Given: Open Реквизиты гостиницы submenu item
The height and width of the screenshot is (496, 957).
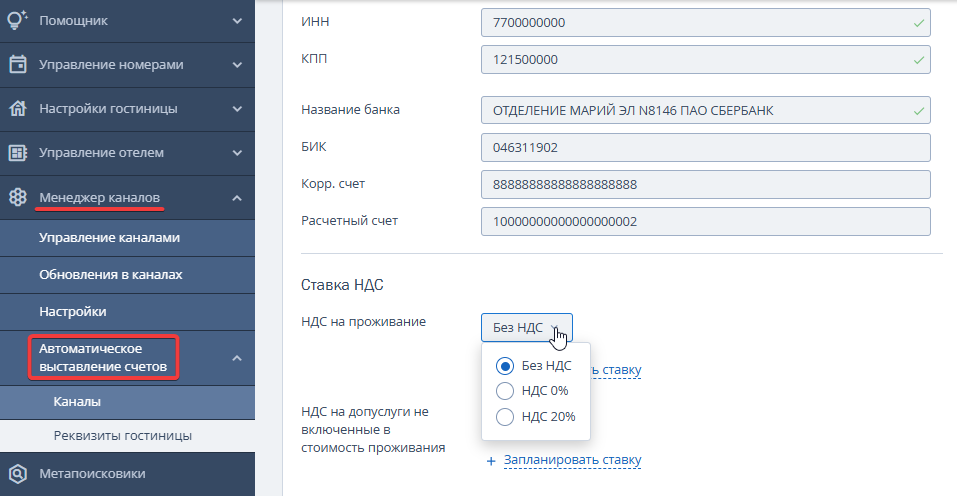Looking at the screenshot, I should (x=127, y=436).
